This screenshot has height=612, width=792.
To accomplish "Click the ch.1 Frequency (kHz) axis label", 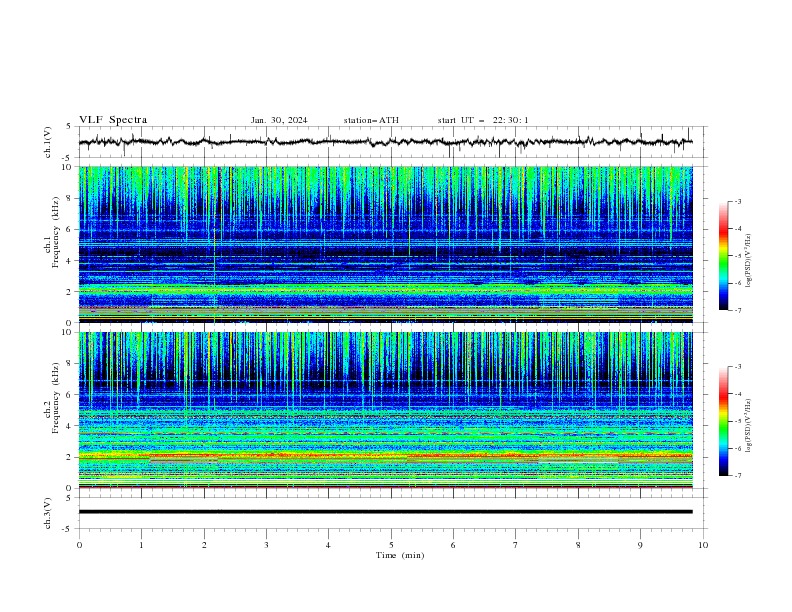I will click(x=52, y=232).
